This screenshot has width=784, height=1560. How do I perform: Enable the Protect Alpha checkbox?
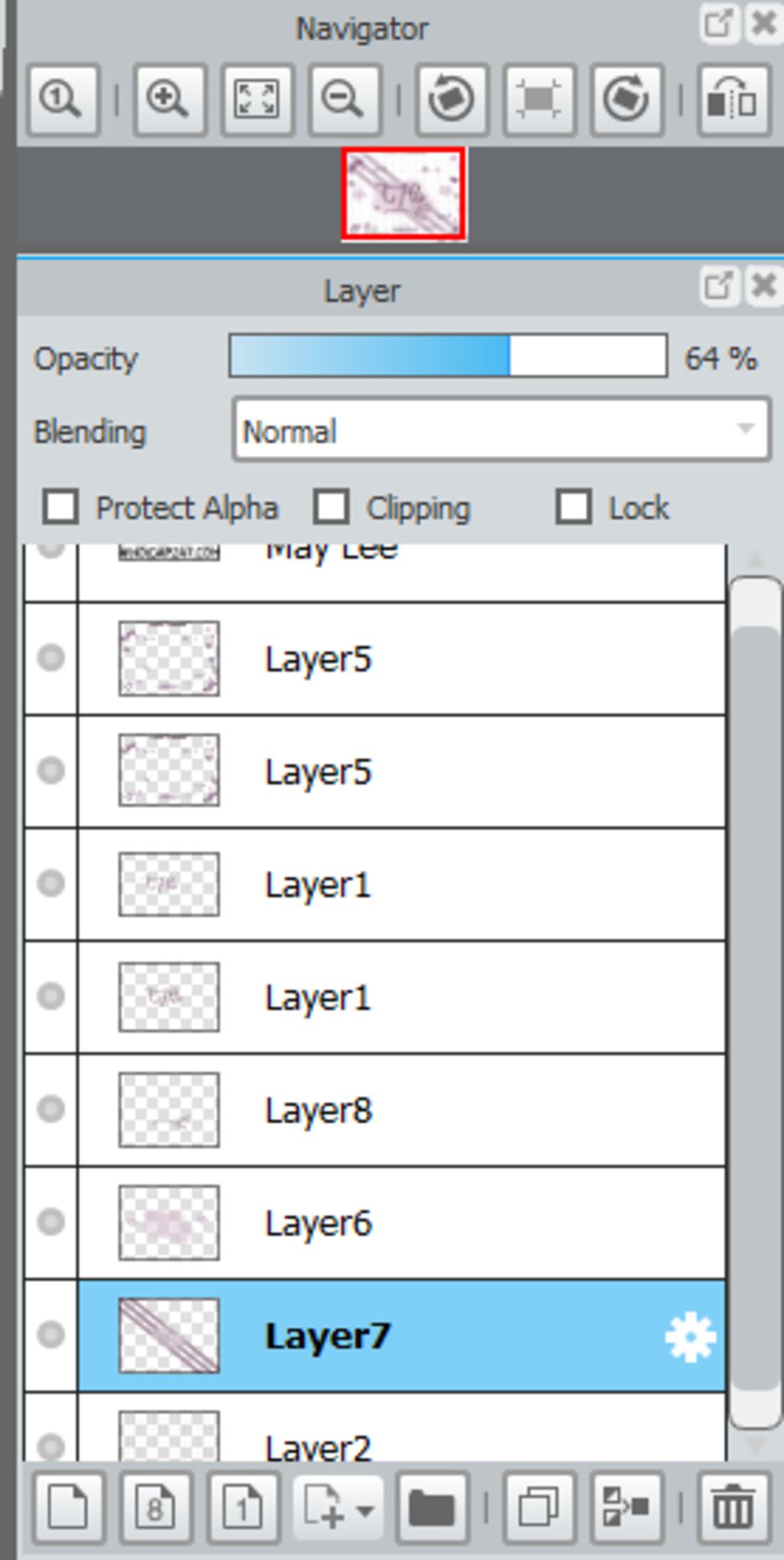coord(60,507)
